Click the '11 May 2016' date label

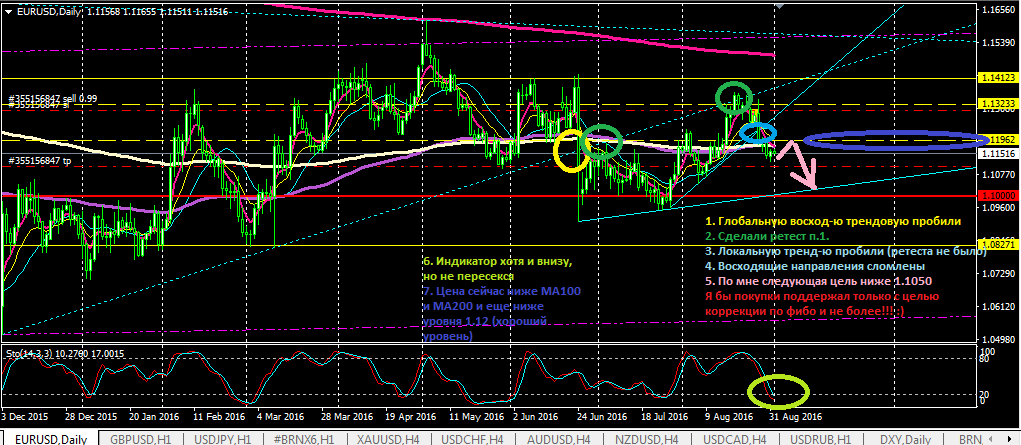coord(477,416)
